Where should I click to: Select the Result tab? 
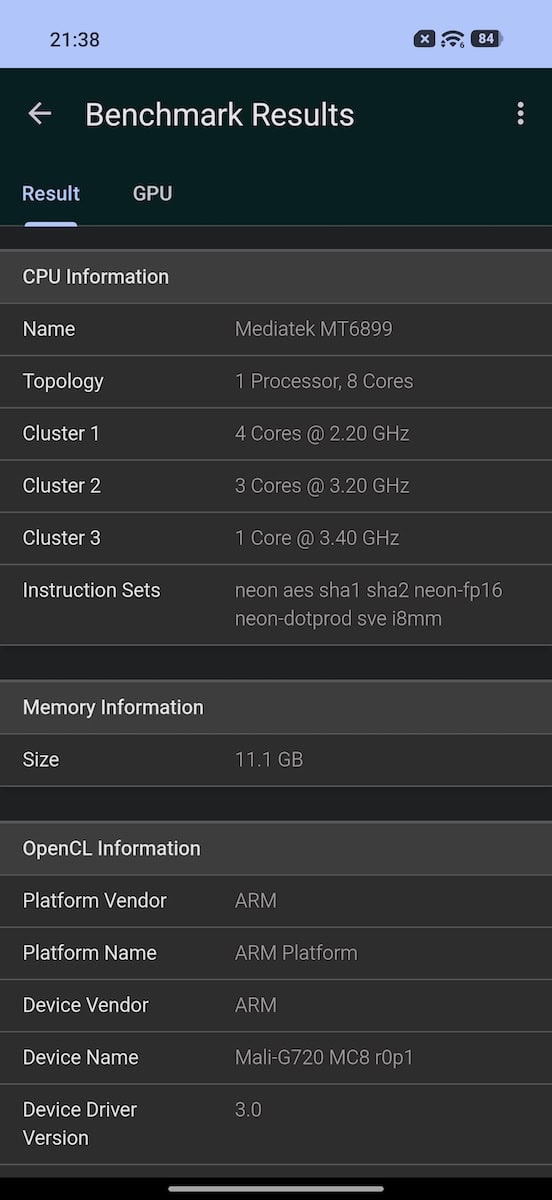coord(51,194)
